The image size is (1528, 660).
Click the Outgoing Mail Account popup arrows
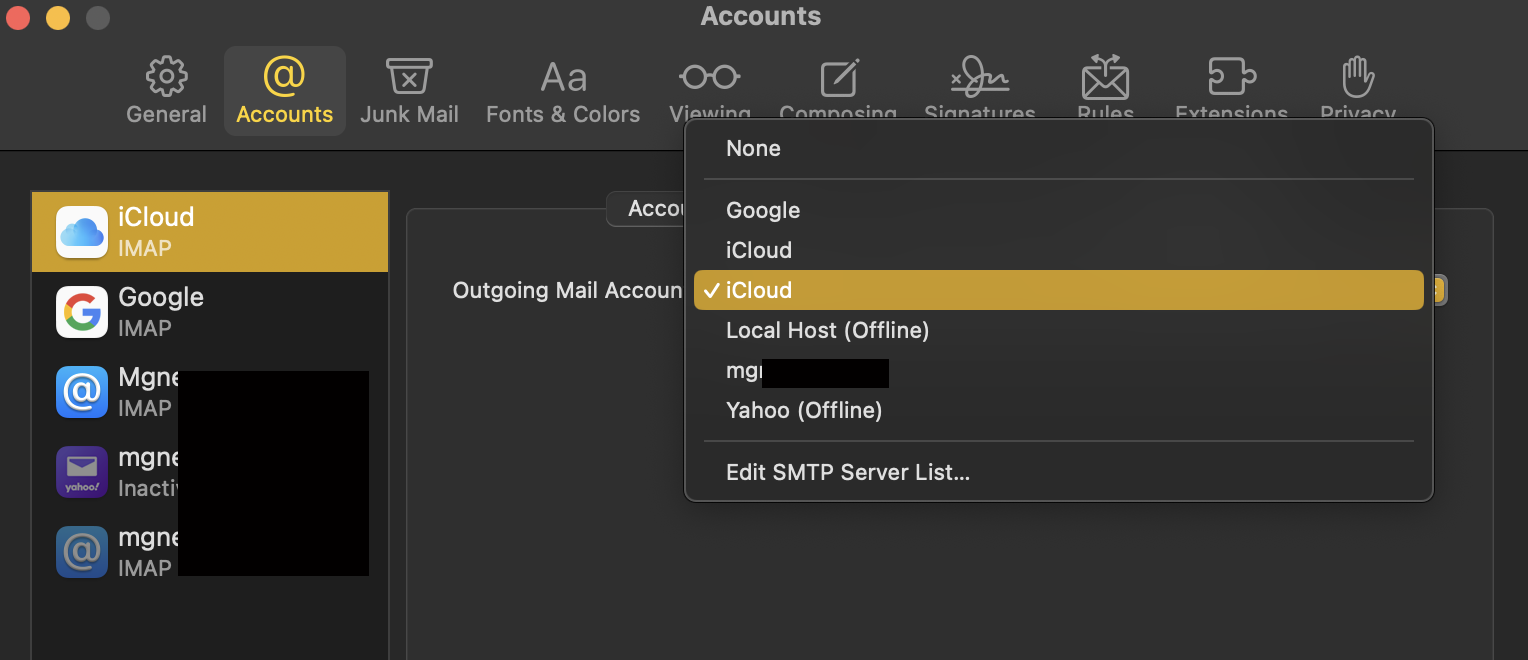pyautogui.click(x=1438, y=290)
